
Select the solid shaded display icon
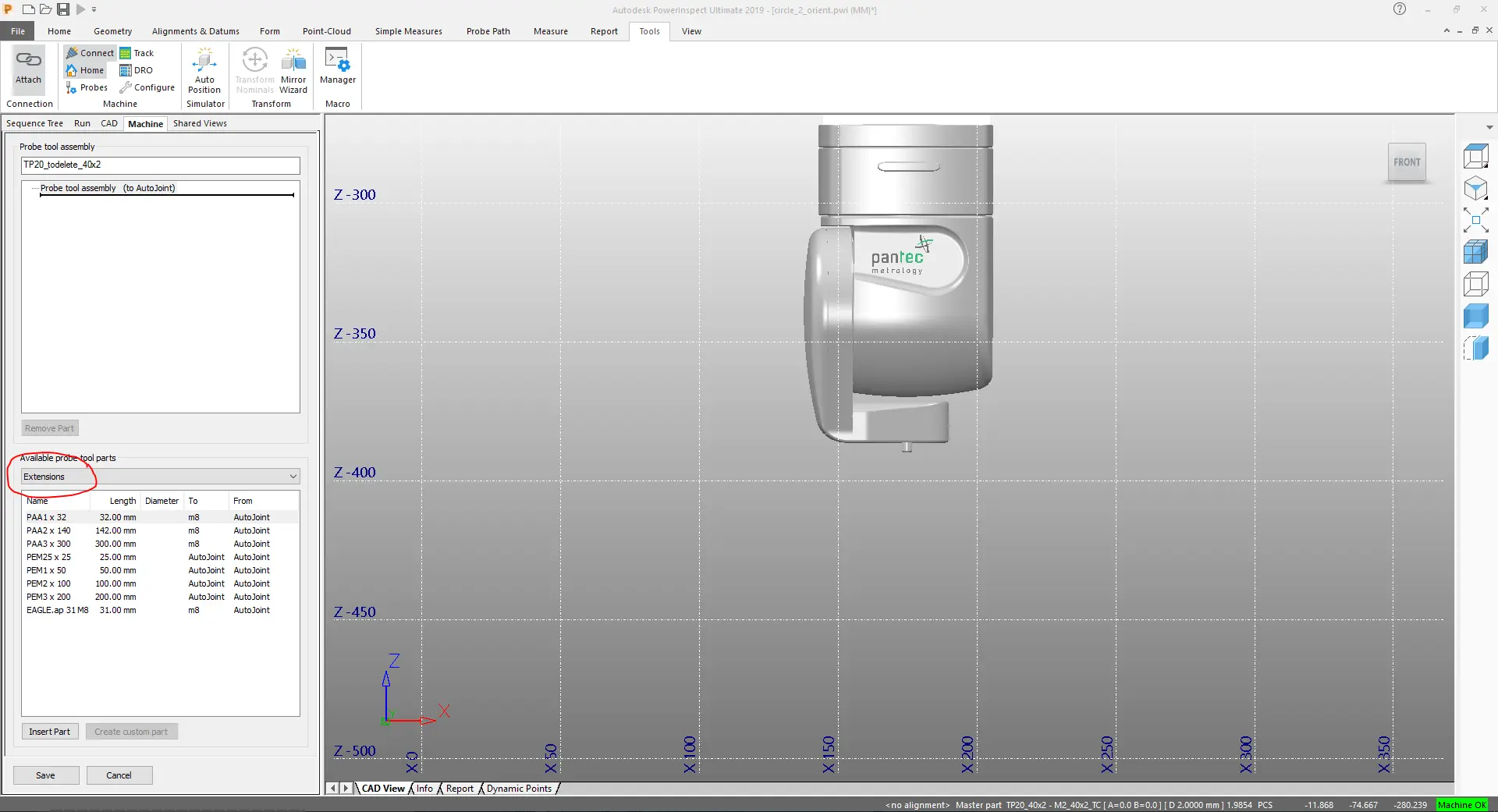pyautogui.click(x=1475, y=316)
